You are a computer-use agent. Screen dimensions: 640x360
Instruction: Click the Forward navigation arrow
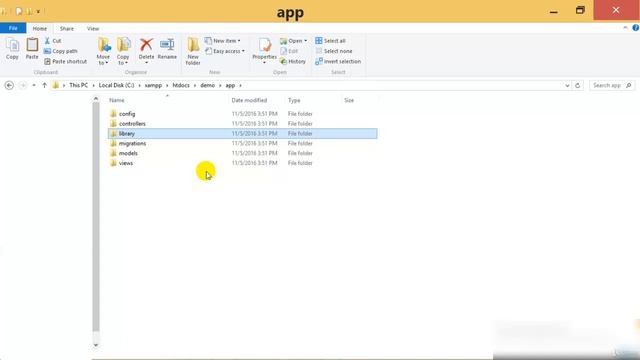tap(23, 85)
